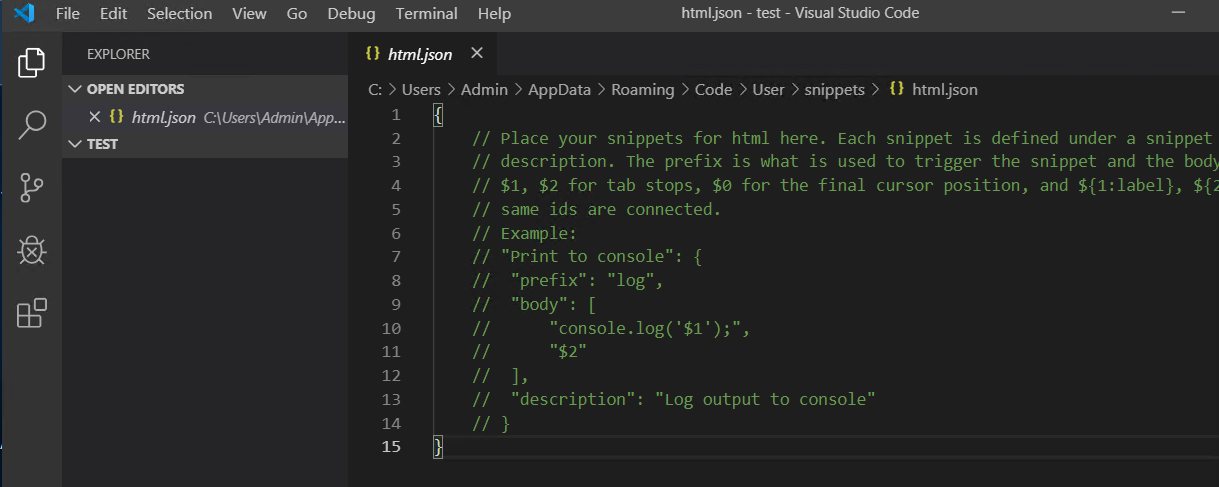
Task: Open the Explorer view in activity bar
Action: tap(31, 62)
